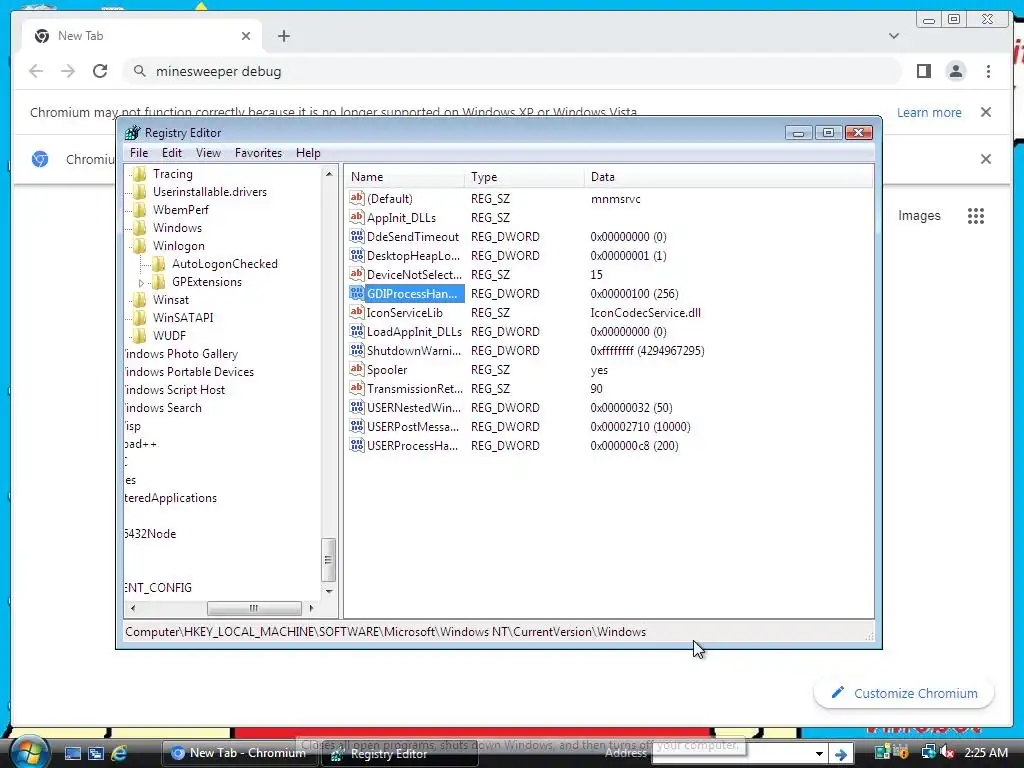Screen dimensions: 1024x768
Task: Open the Google apps grid
Action: coord(976,216)
